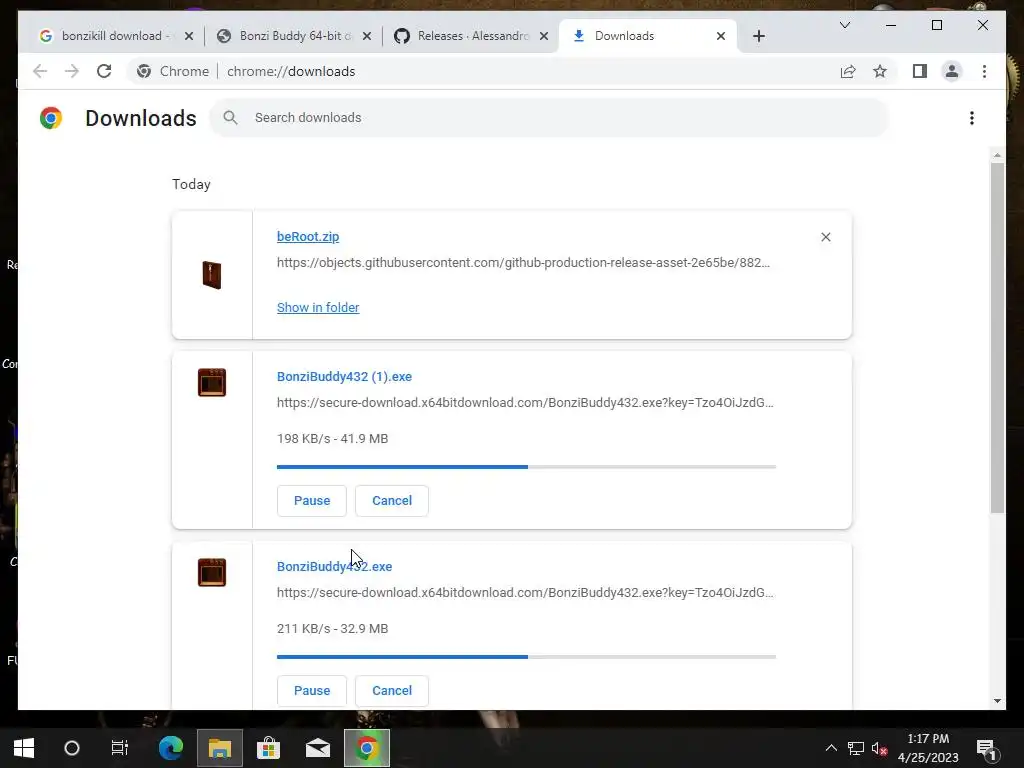Click the beRoot.zip githubusercontent source URL

tap(523, 263)
